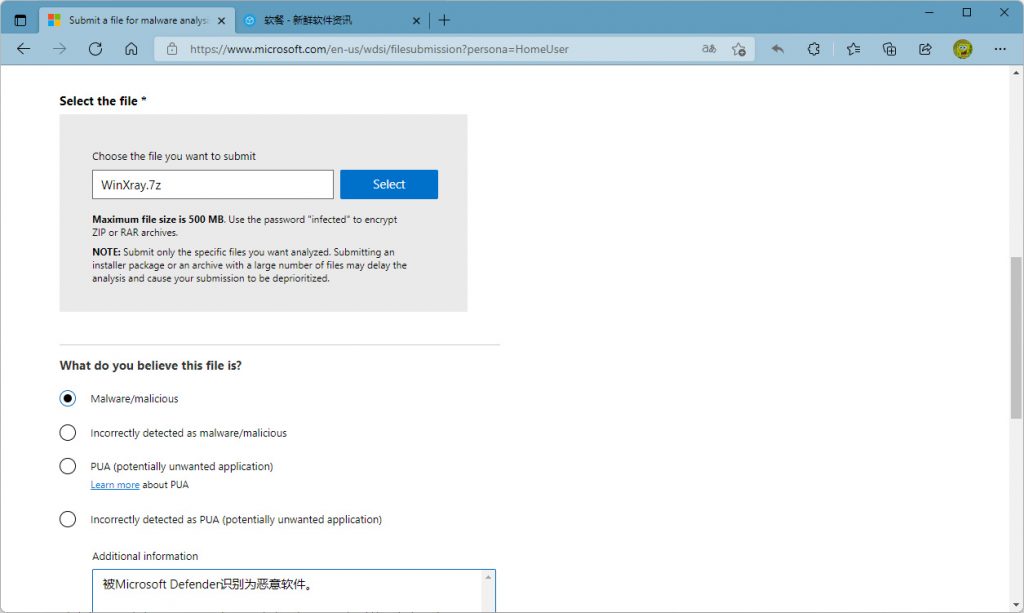Select PUA (potentially unwanted application) option
The width and height of the screenshot is (1024, 613).
pyautogui.click(x=68, y=466)
